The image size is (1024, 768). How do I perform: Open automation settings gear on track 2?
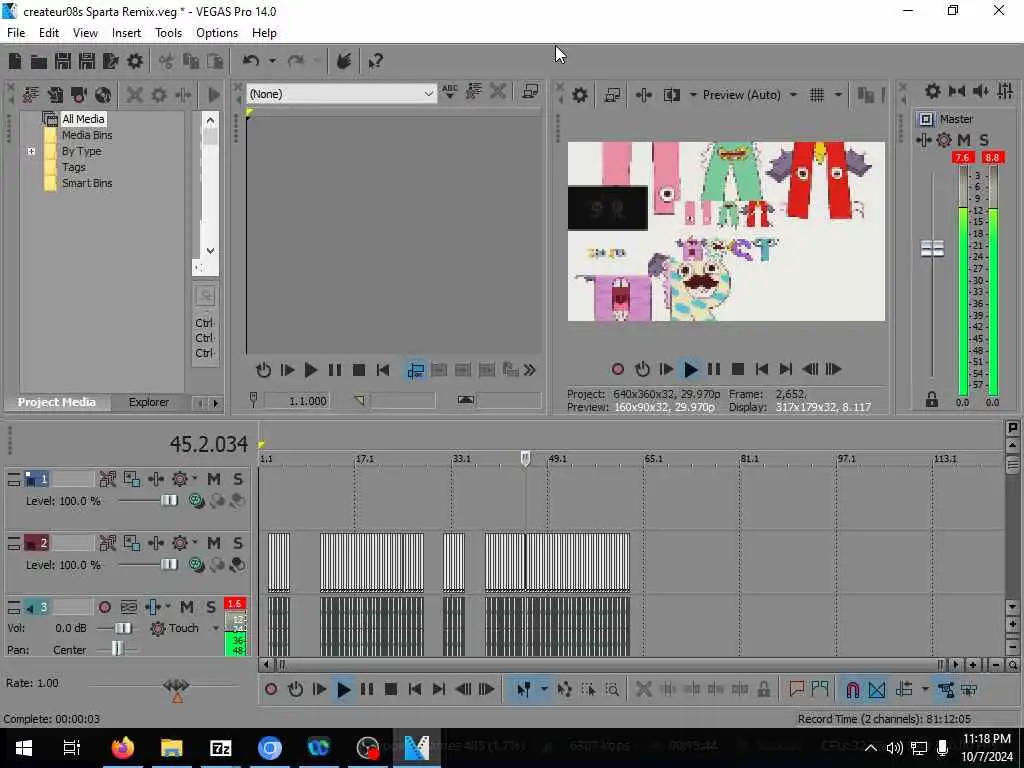click(x=180, y=543)
